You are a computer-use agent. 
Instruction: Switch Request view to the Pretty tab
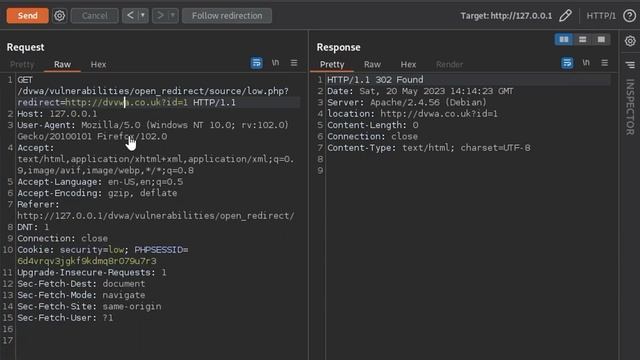[22, 64]
